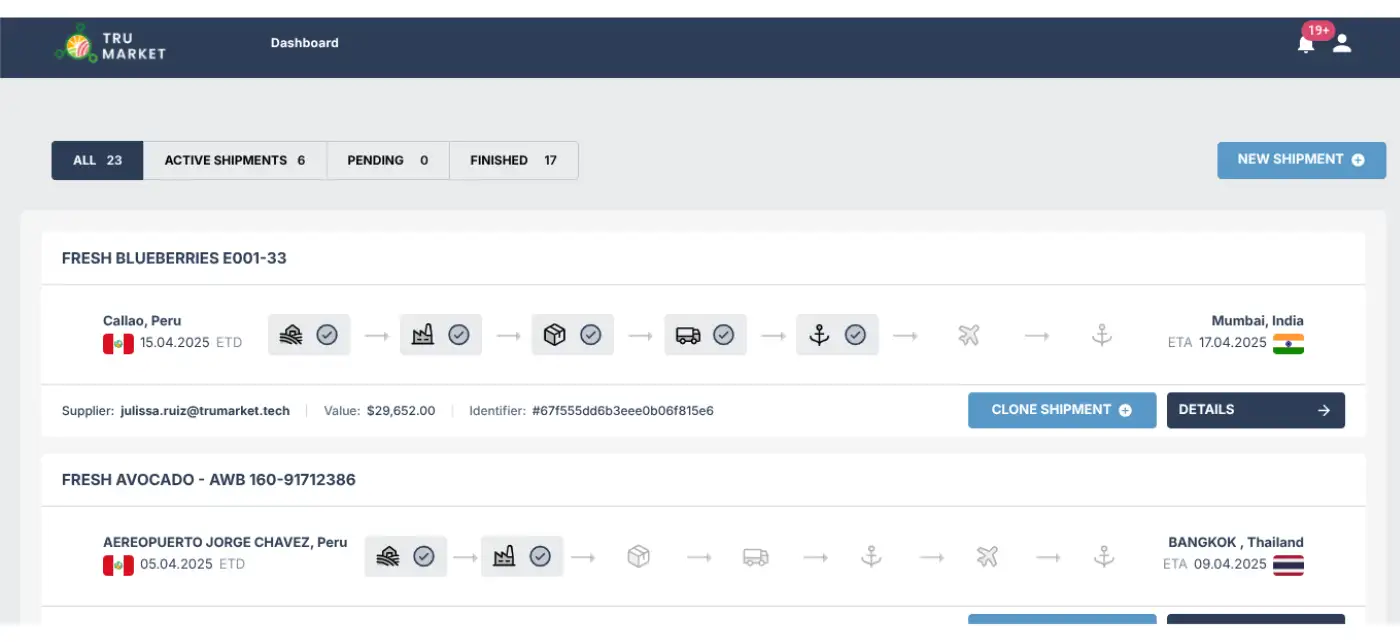This screenshot has width=1400, height=642.
Task: Click the airplane icon in avocado shipment
Action: coord(987,557)
